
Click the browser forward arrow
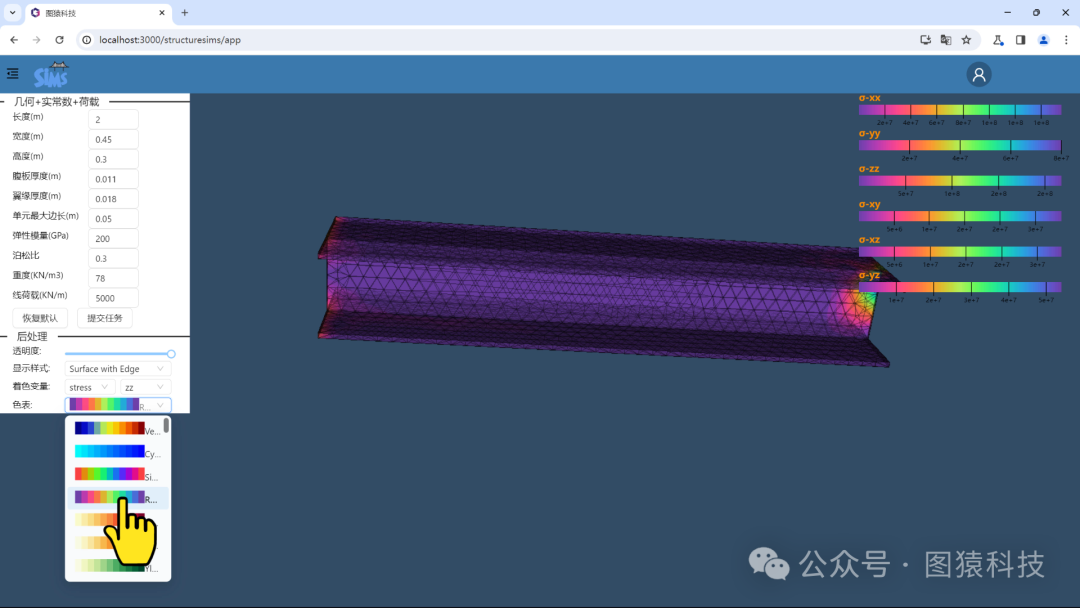[37, 40]
